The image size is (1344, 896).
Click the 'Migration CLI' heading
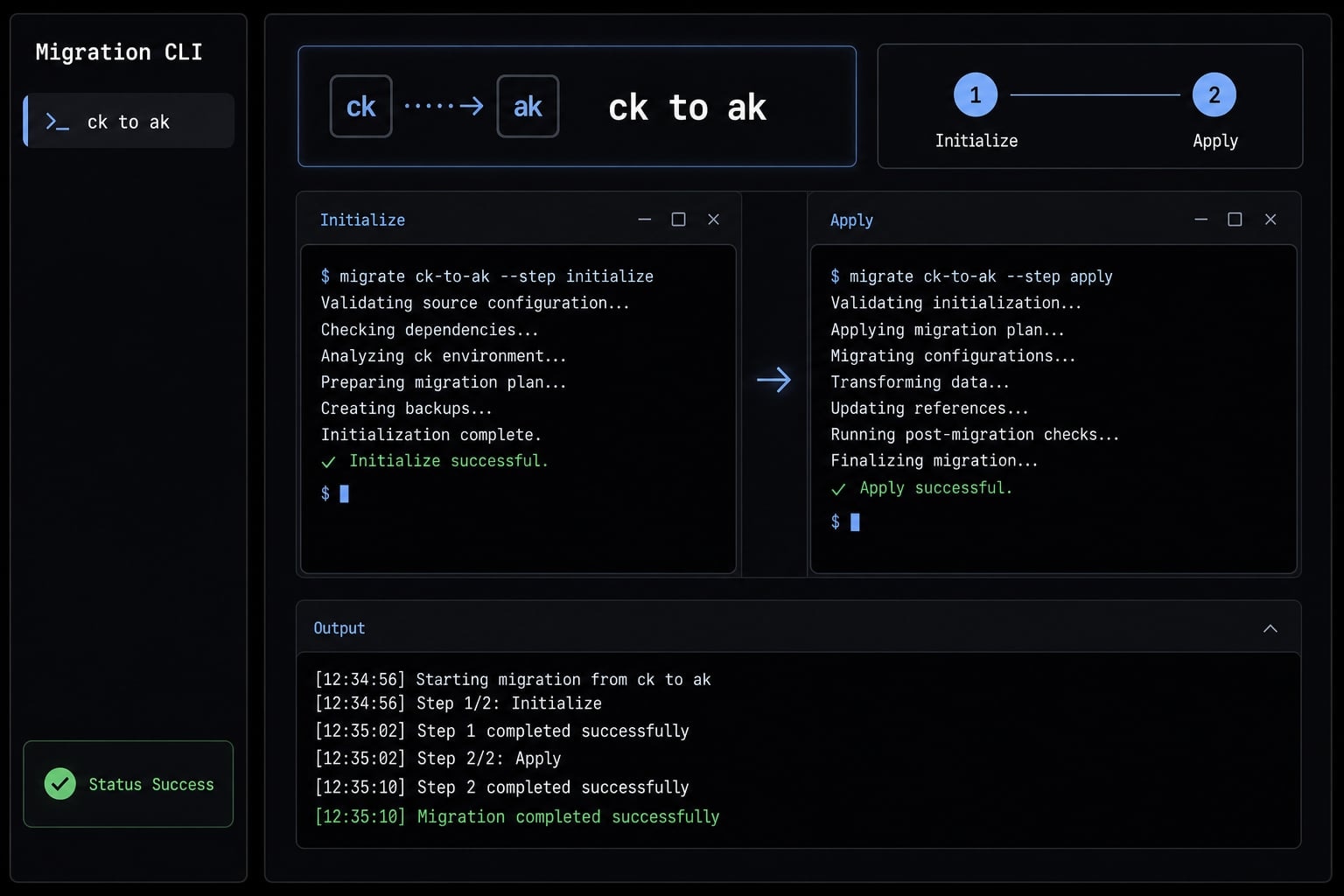click(x=119, y=52)
